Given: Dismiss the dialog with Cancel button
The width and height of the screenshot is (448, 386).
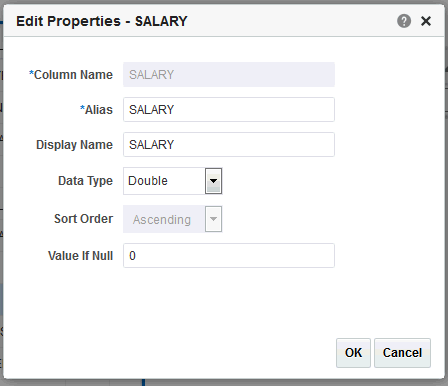Looking at the screenshot, I should 402,353.
